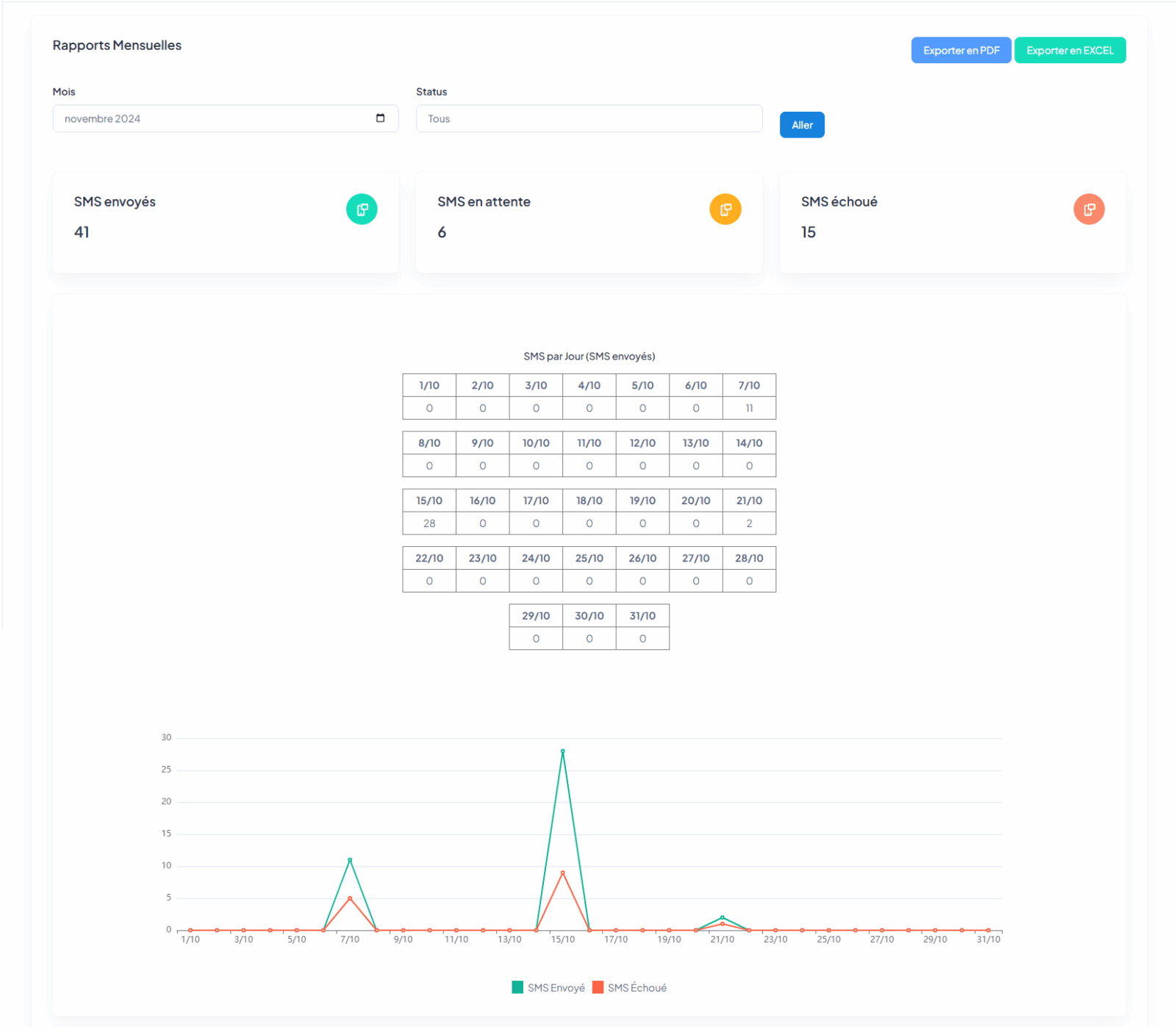The height and width of the screenshot is (1027, 1176).
Task: Open the Status dropdown showing Tous
Action: pyautogui.click(x=589, y=118)
